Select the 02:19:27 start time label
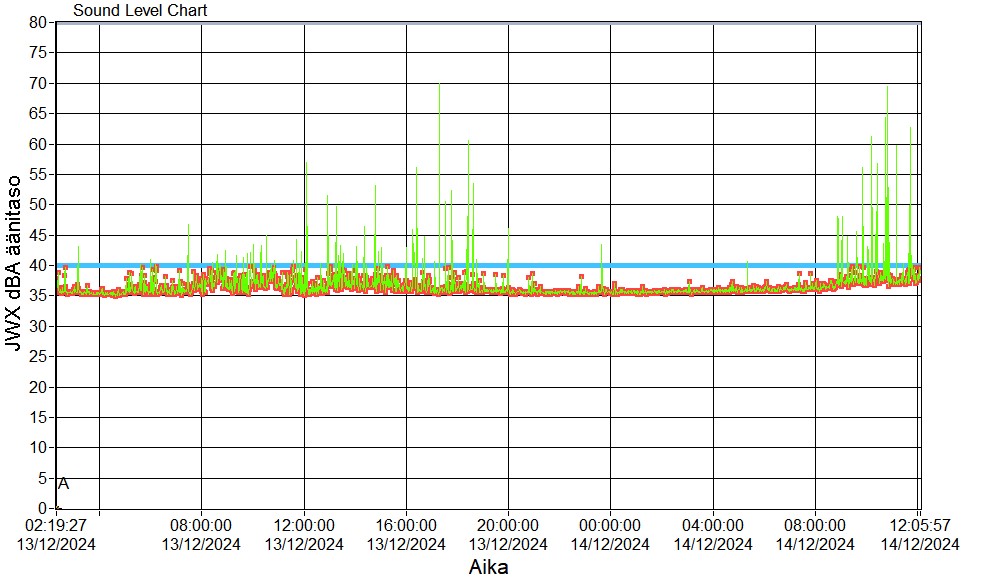This screenshot has height=588, width=990. [56, 525]
